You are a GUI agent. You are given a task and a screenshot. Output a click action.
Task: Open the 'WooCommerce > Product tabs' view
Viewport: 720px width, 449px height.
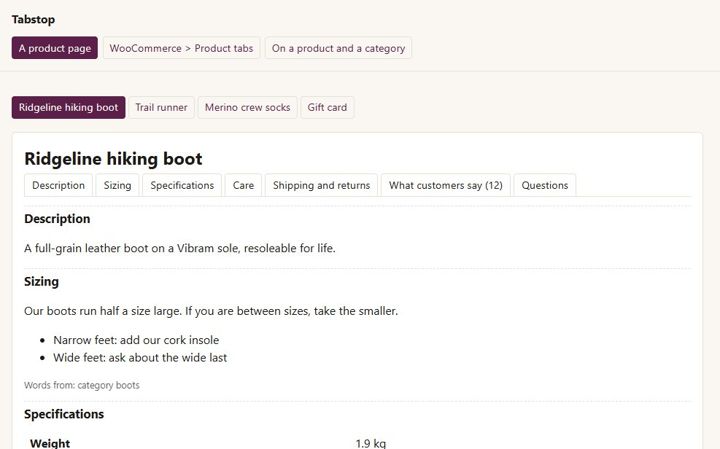point(181,48)
